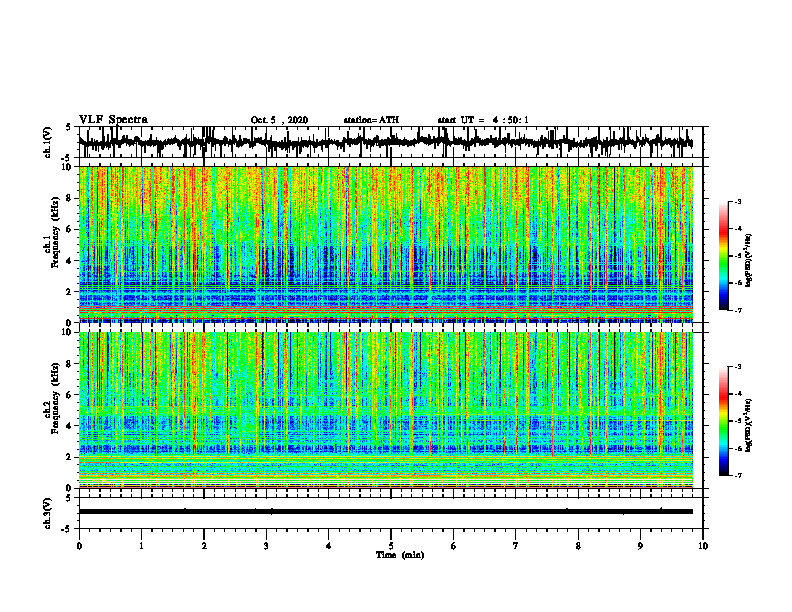
Task: Click the "VLF Spectra" plot title
Action: [113, 120]
